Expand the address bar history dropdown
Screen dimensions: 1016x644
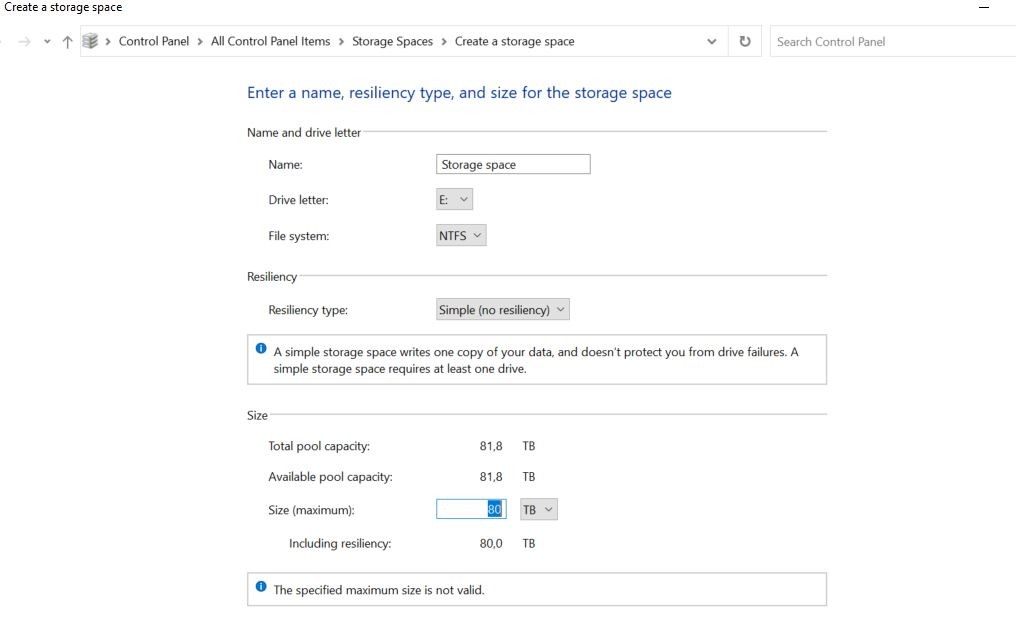point(711,42)
